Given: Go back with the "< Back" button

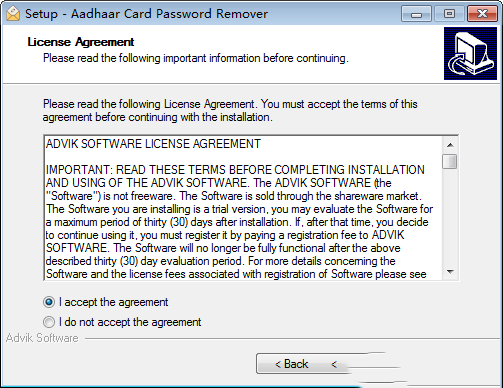Looking at the screenshot, I should [291, 364].
